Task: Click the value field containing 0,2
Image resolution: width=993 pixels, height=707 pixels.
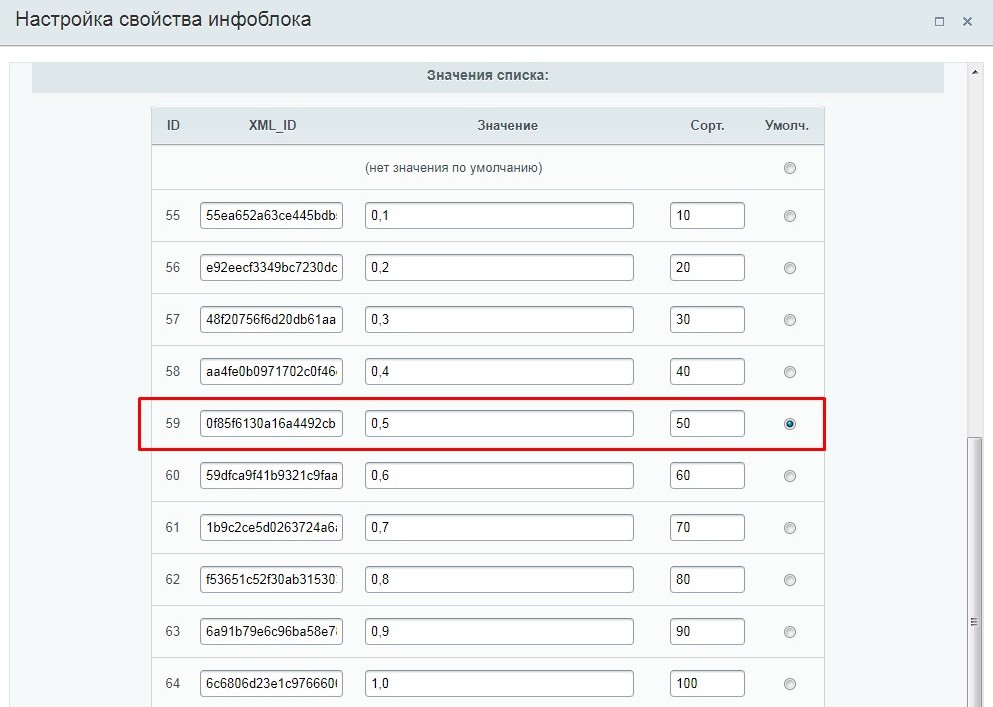Action: point(499,268)
